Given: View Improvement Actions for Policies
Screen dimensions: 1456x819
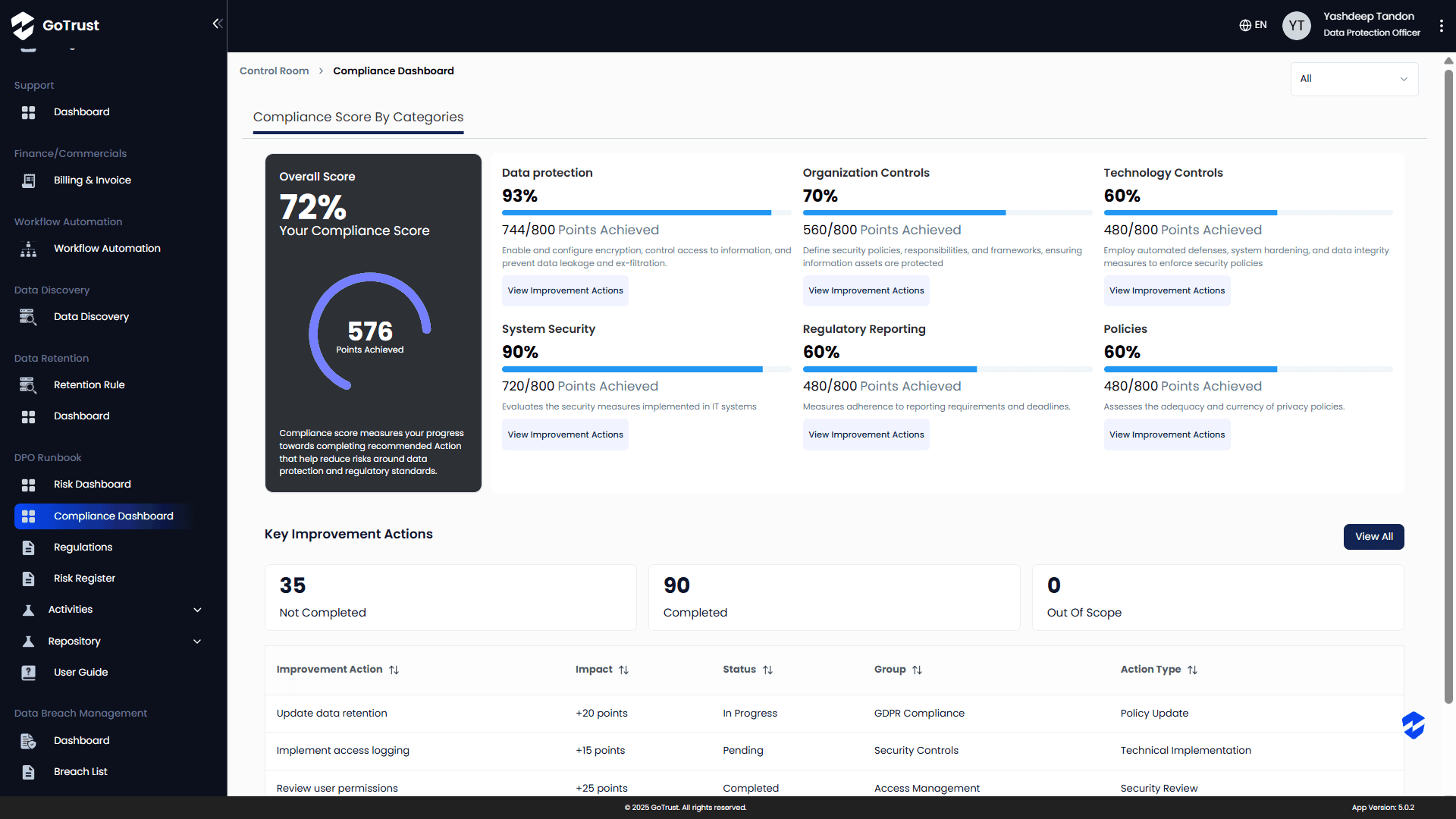Looking at the screenshot, I should click(1167, 435).
